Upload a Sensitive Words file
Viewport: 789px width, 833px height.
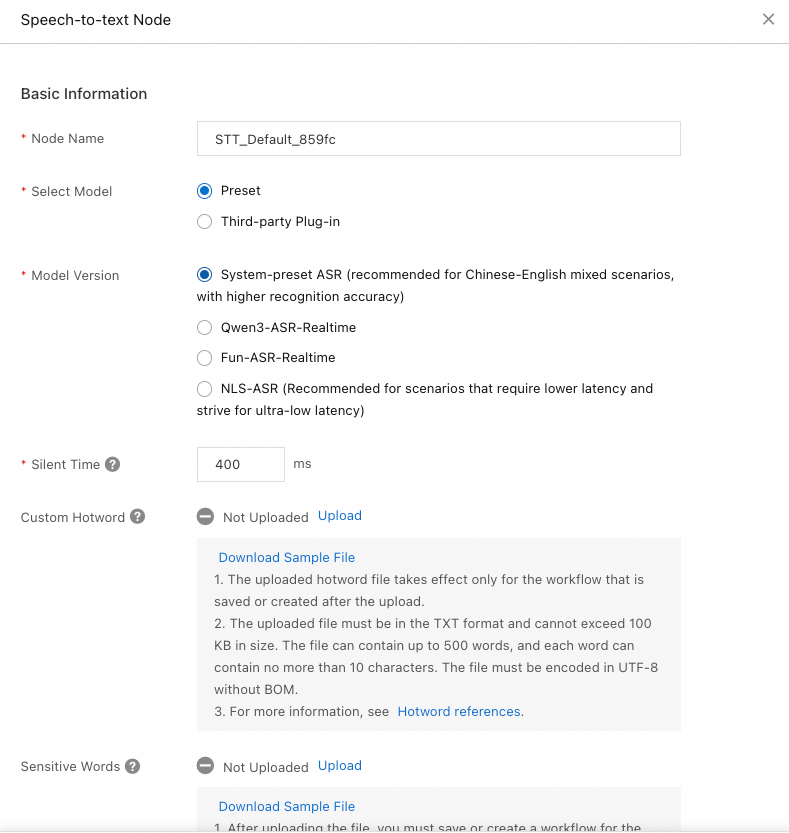point(340,766)
